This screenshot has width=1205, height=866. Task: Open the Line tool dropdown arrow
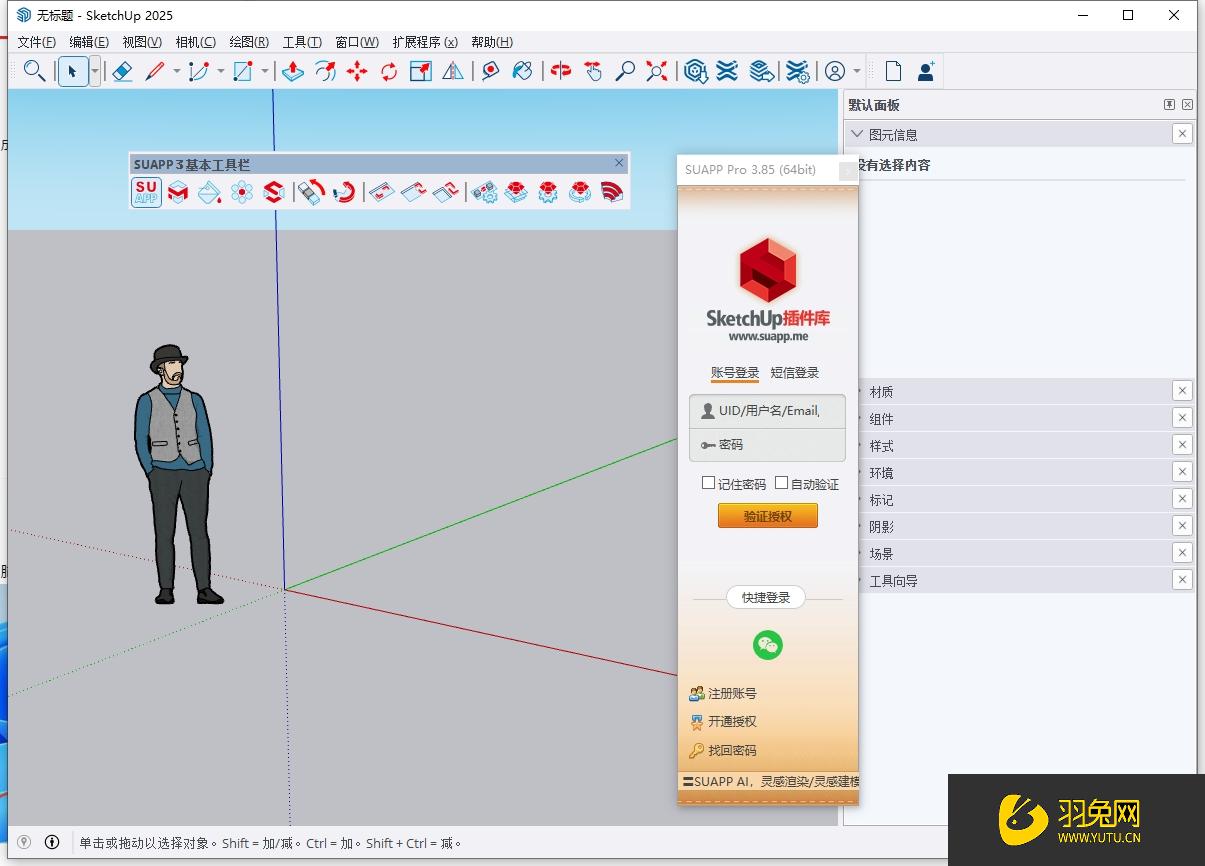(x=177, y=71)
